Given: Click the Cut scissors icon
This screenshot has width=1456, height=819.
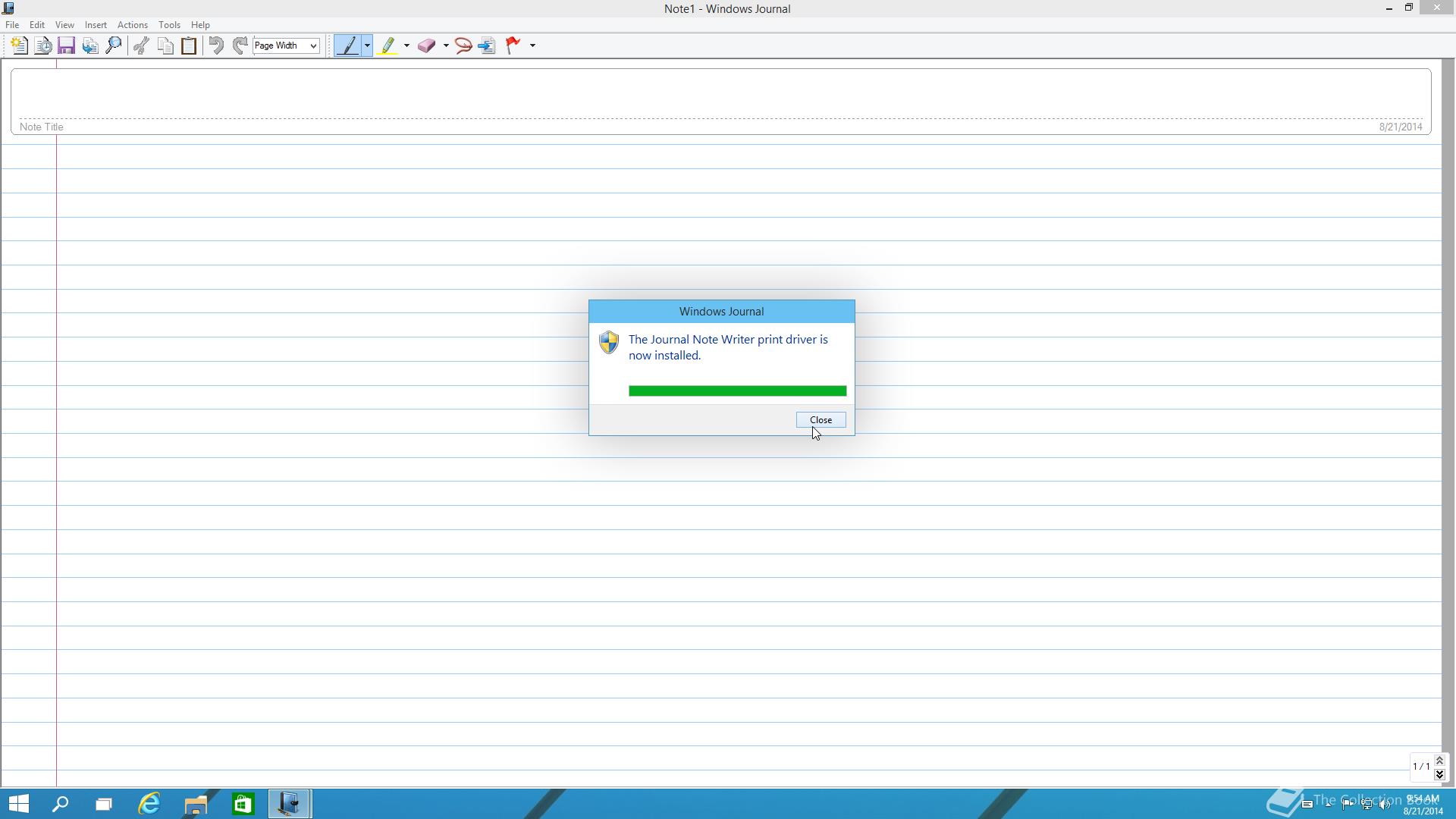Looking at the screenshot, I should click(x=141, y=45).
